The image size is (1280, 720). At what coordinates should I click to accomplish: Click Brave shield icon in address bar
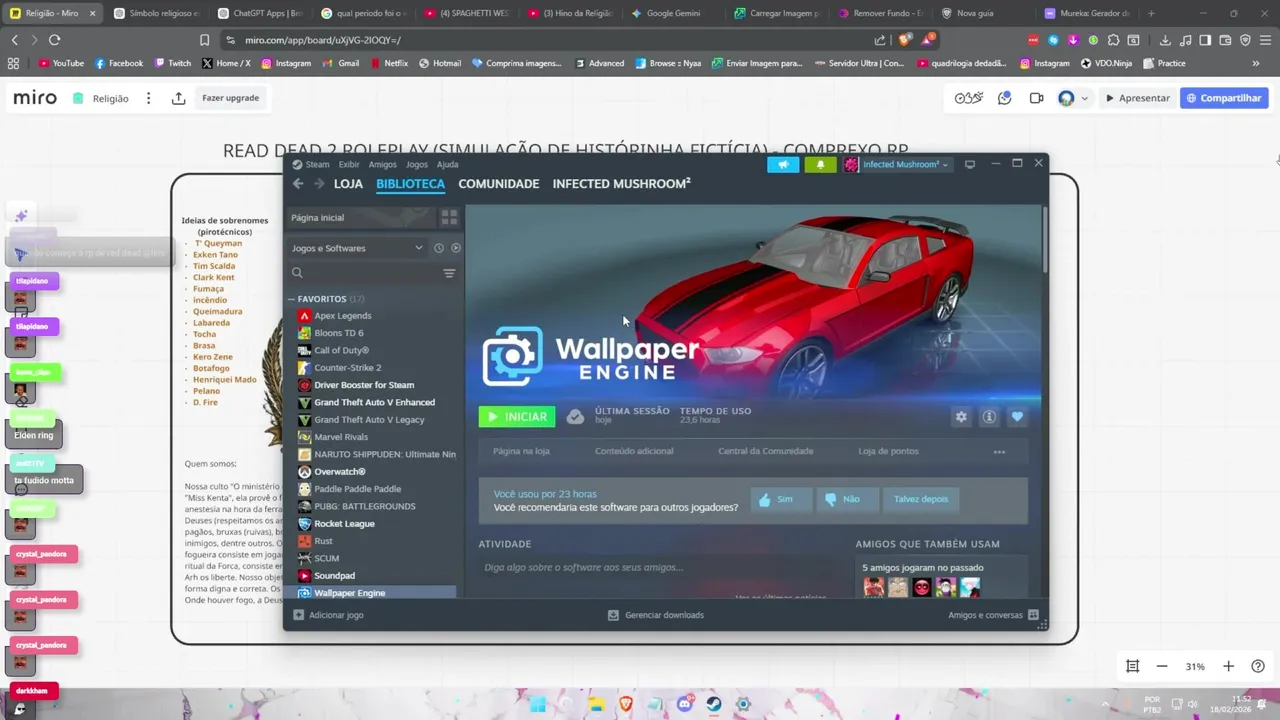pos(905,40)
